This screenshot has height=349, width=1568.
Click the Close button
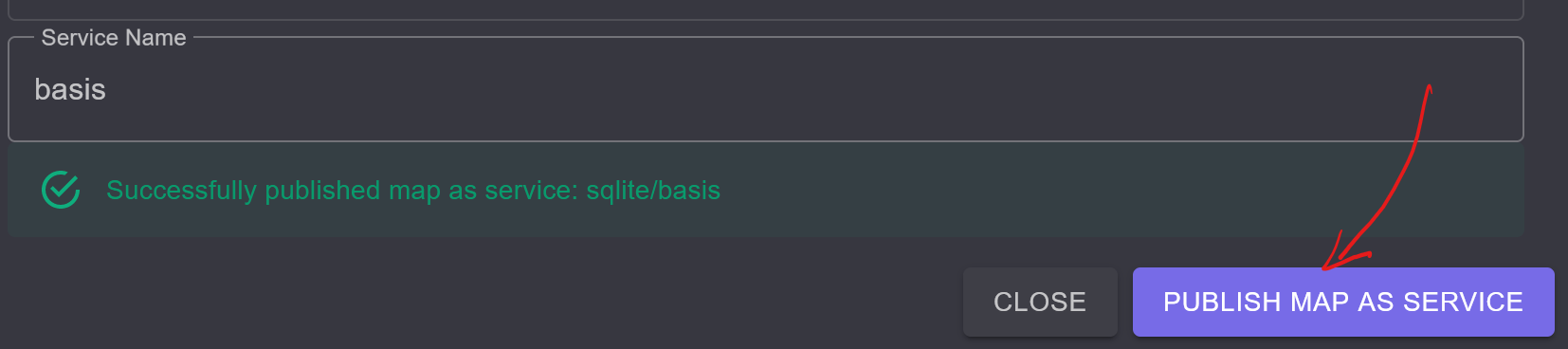(1040, 302)
